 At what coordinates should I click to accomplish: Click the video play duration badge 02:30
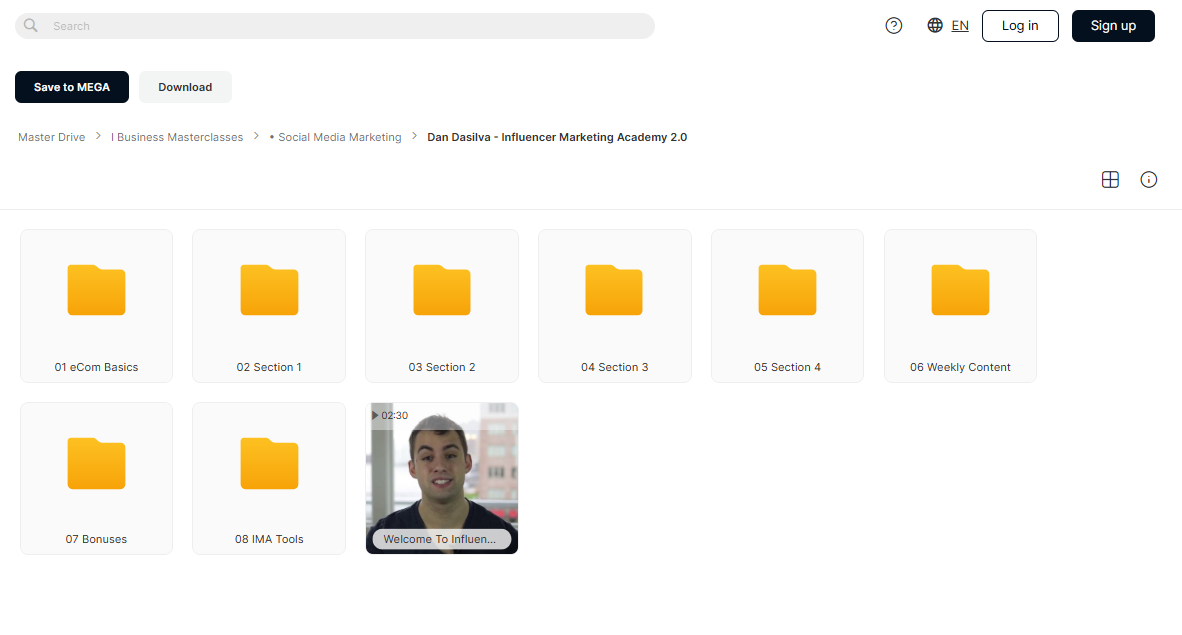[x=390, y=416]
